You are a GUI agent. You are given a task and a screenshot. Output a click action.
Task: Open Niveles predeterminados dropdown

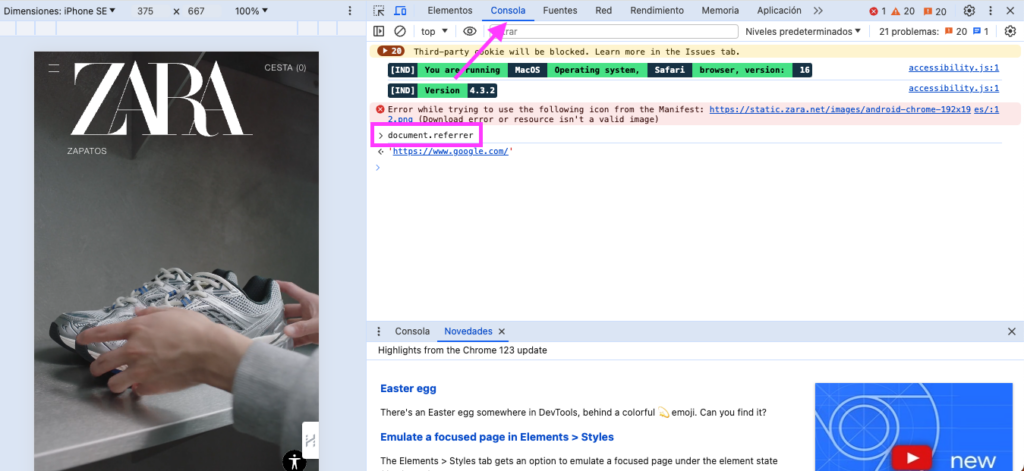click(803, 31)
